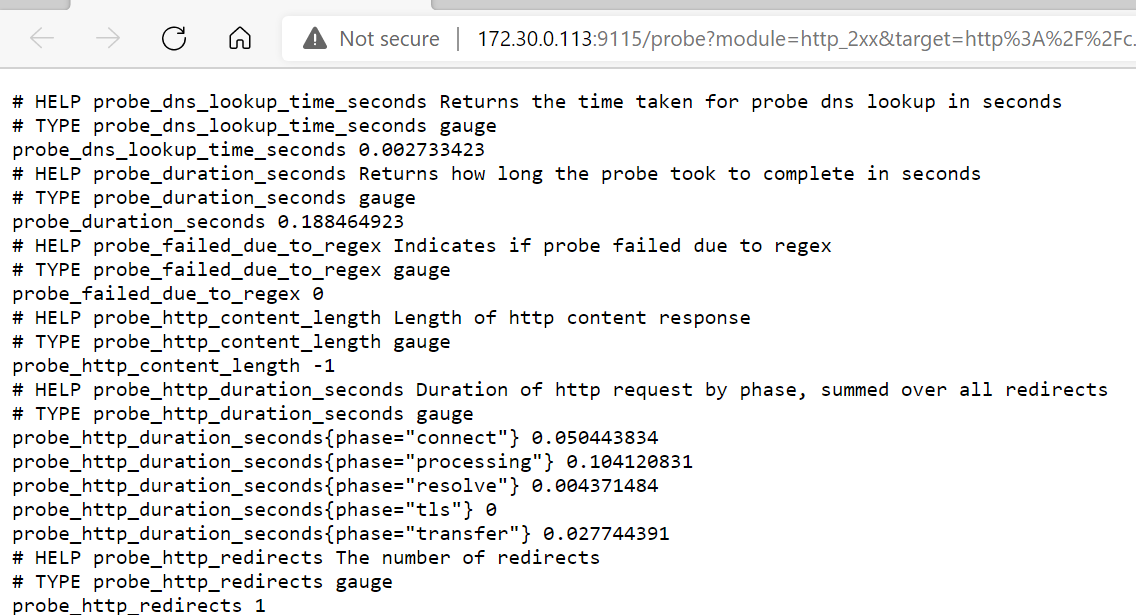Image resolution: width=1136 pixels, height=615 pixels.
Task: Click the probe_failed_due_to_regex 0 metric line
Action: tap(168, 294)
